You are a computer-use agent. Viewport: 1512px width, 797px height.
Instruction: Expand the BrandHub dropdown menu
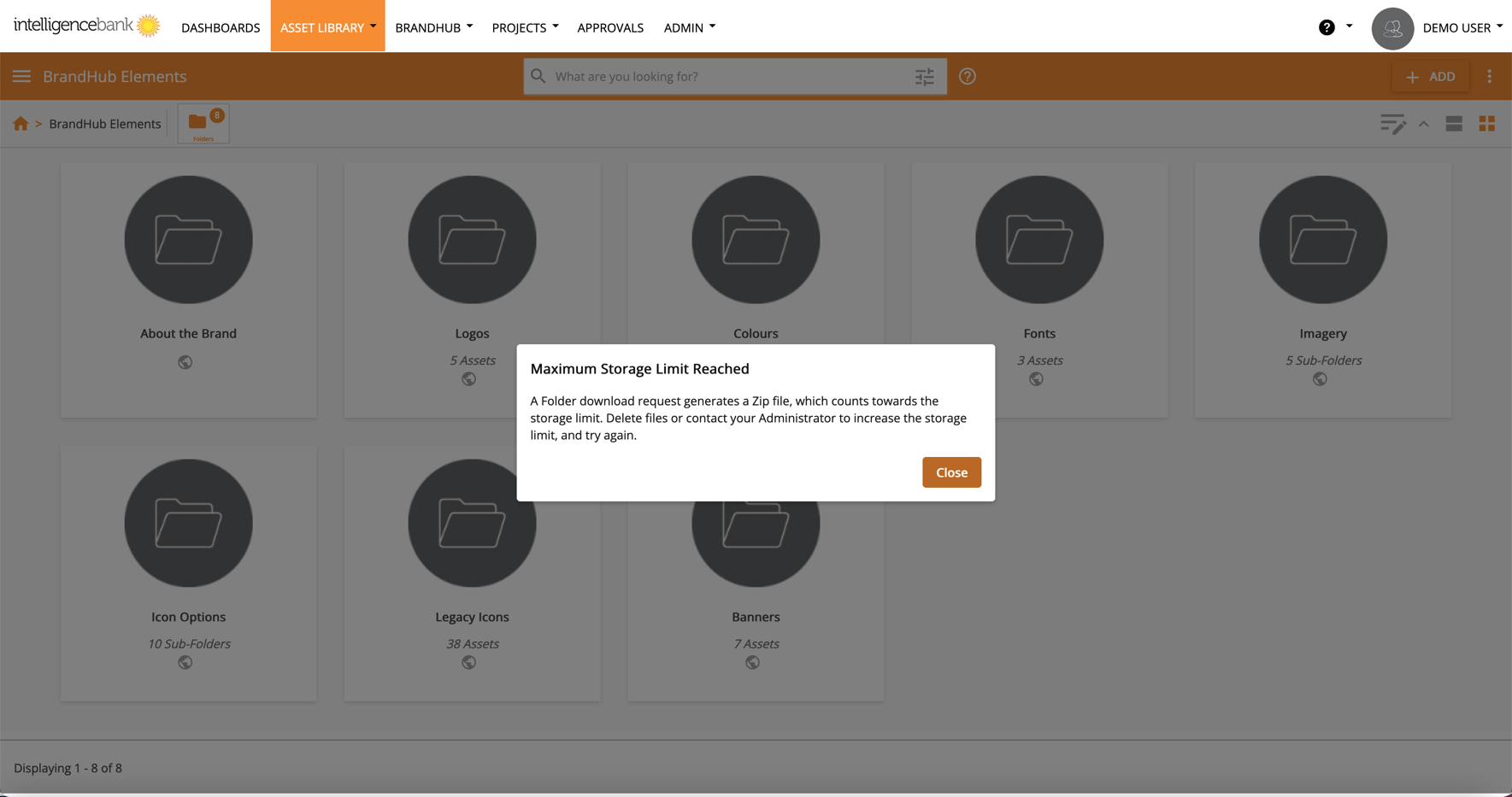point(433,27)
